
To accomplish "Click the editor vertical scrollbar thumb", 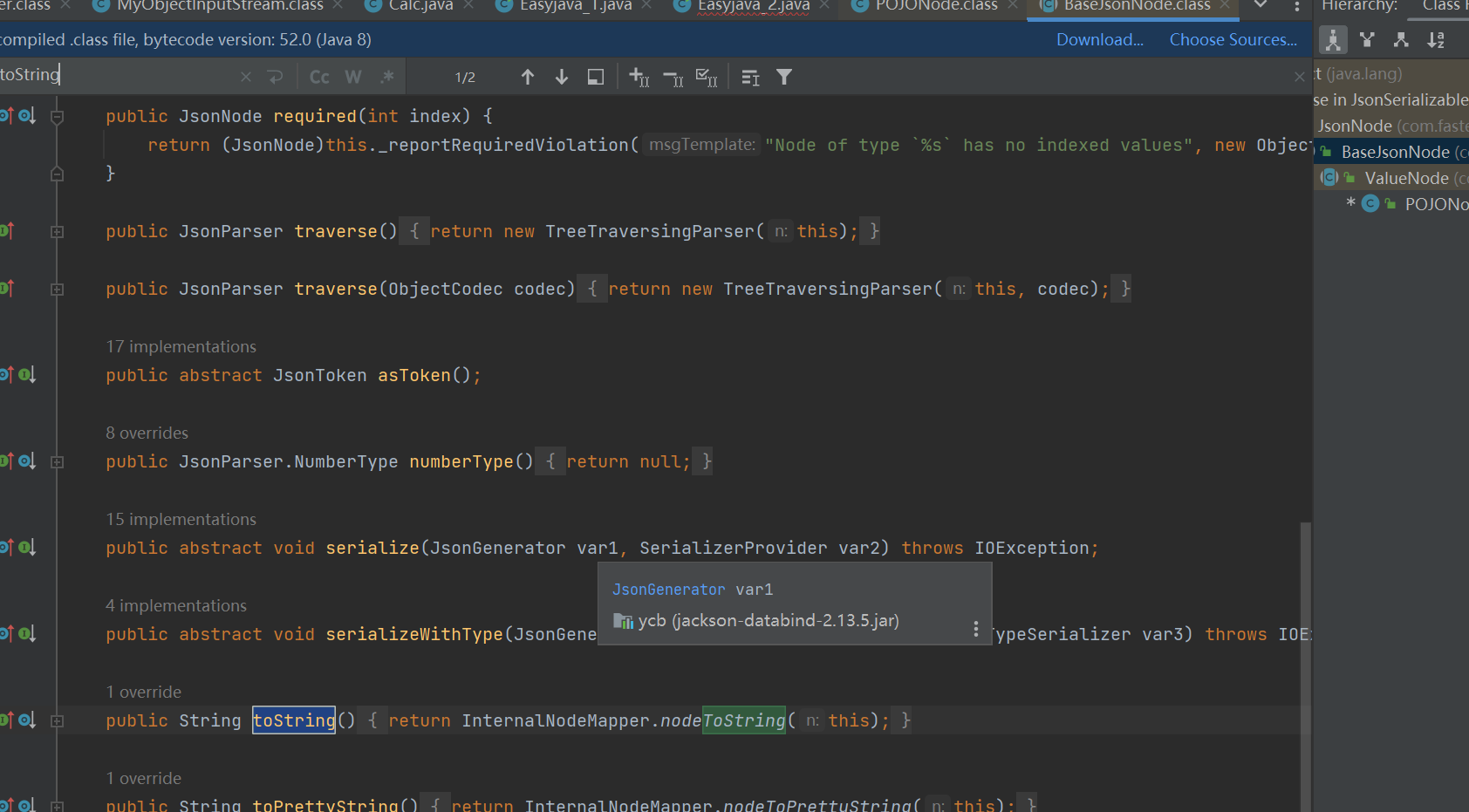I will (x=1305, y=667).
